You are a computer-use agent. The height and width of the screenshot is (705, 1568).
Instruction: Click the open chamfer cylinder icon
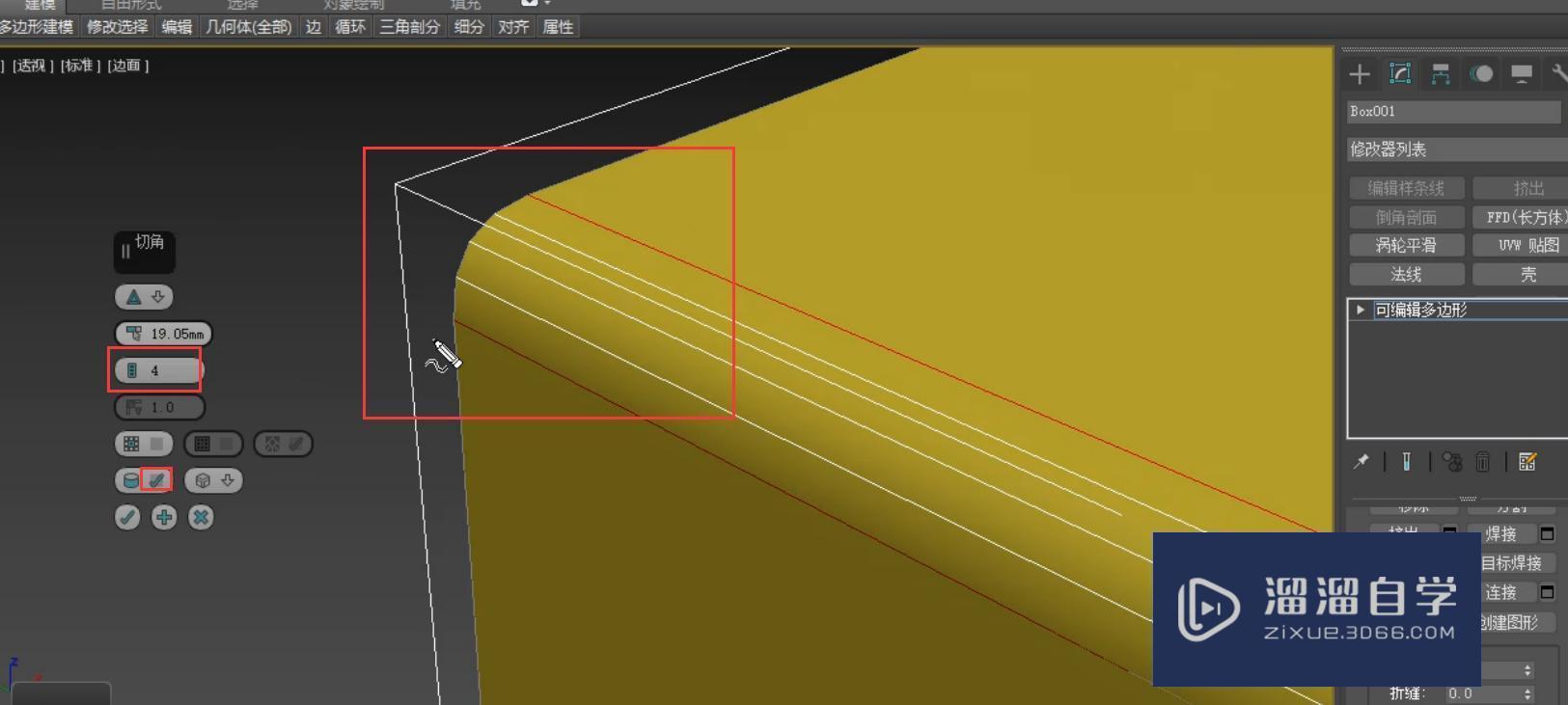(x=130, y=480)
